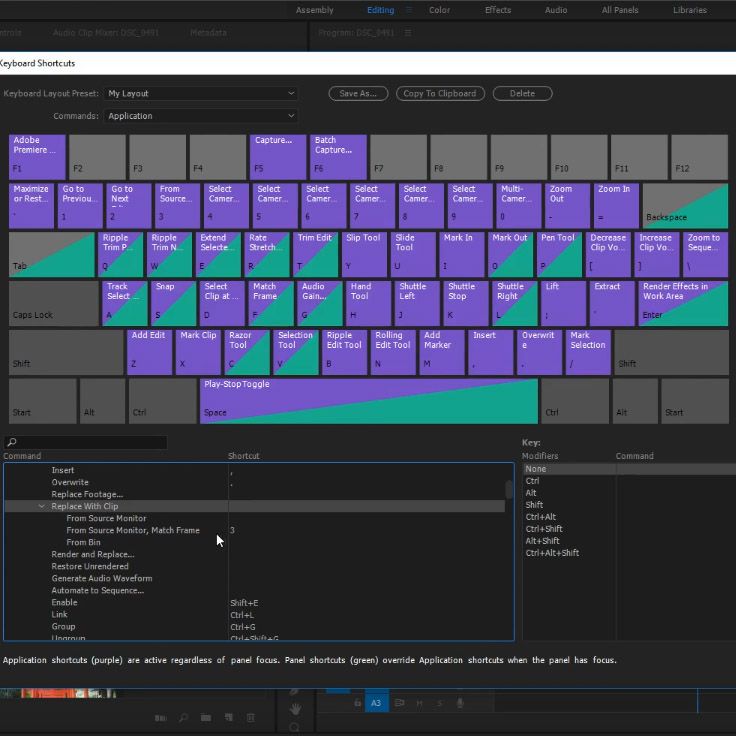
Task: Select the 'From Source Monitor, Match Frame' command
Action: [133, 530]
